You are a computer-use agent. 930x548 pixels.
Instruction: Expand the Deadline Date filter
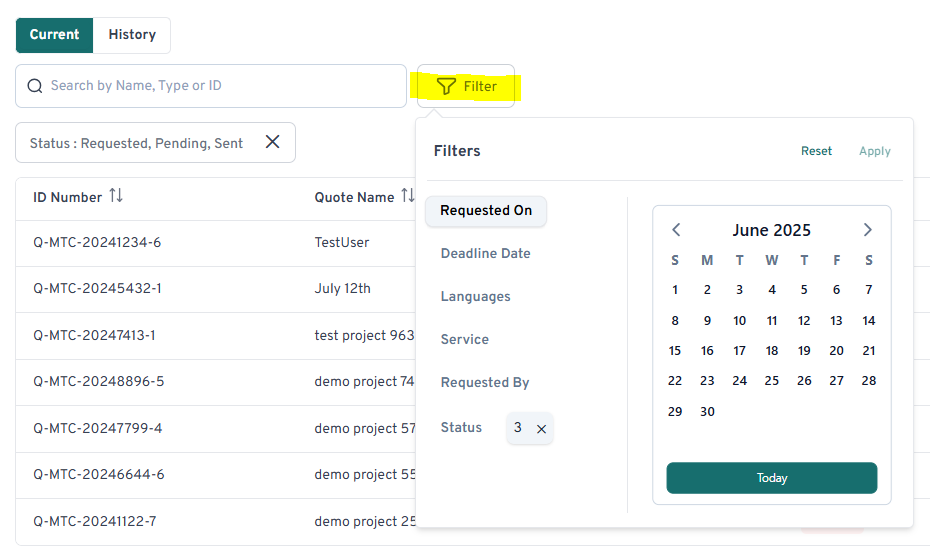click(x=485, y=254)
